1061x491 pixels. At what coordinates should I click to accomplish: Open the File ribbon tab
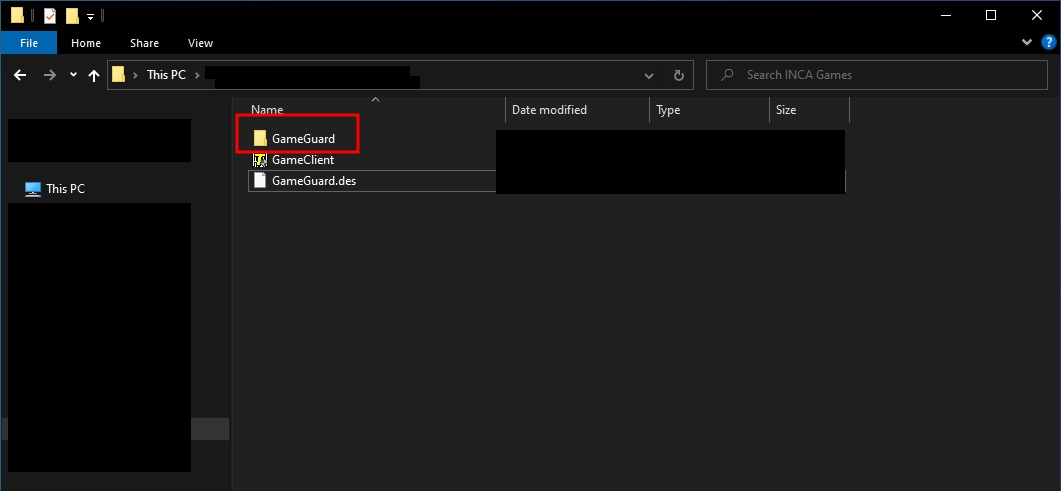28,43
